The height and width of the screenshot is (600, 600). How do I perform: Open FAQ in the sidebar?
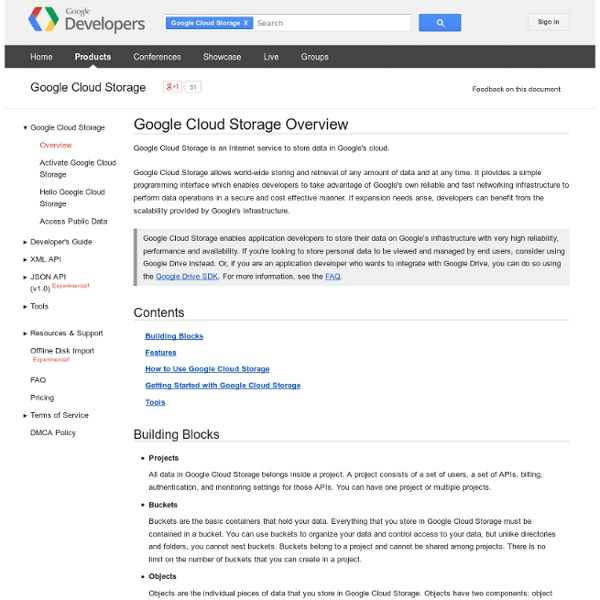[38, 380]
